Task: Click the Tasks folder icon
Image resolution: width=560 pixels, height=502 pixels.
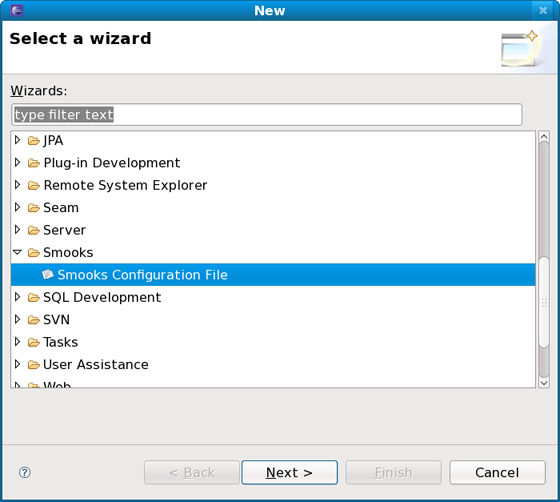Action: (34, 342)
